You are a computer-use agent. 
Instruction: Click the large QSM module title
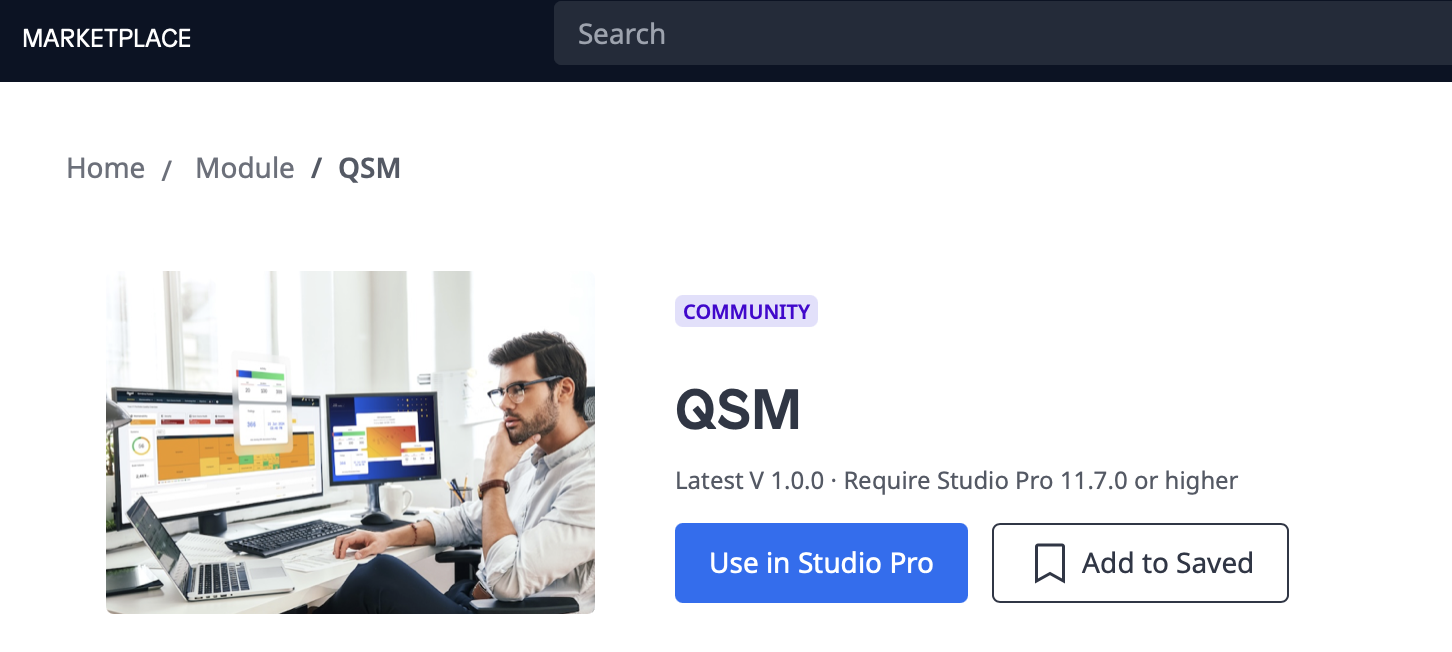tap(738, 410)
